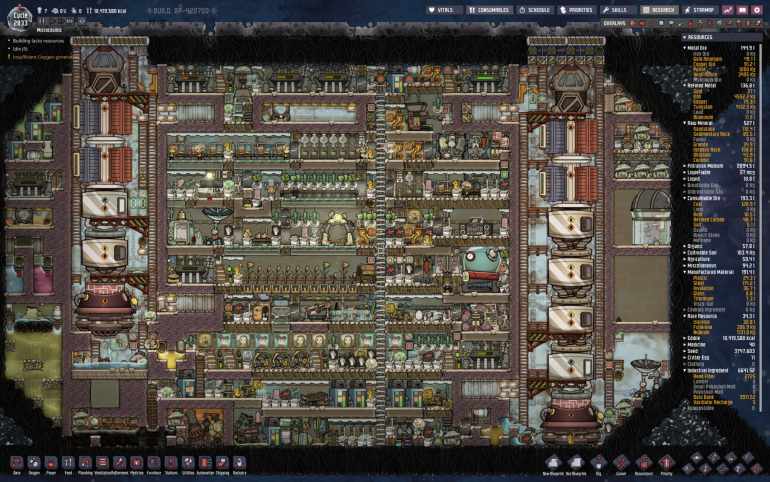Select the Deconstruct tool
770x482 pixels.
644,464
